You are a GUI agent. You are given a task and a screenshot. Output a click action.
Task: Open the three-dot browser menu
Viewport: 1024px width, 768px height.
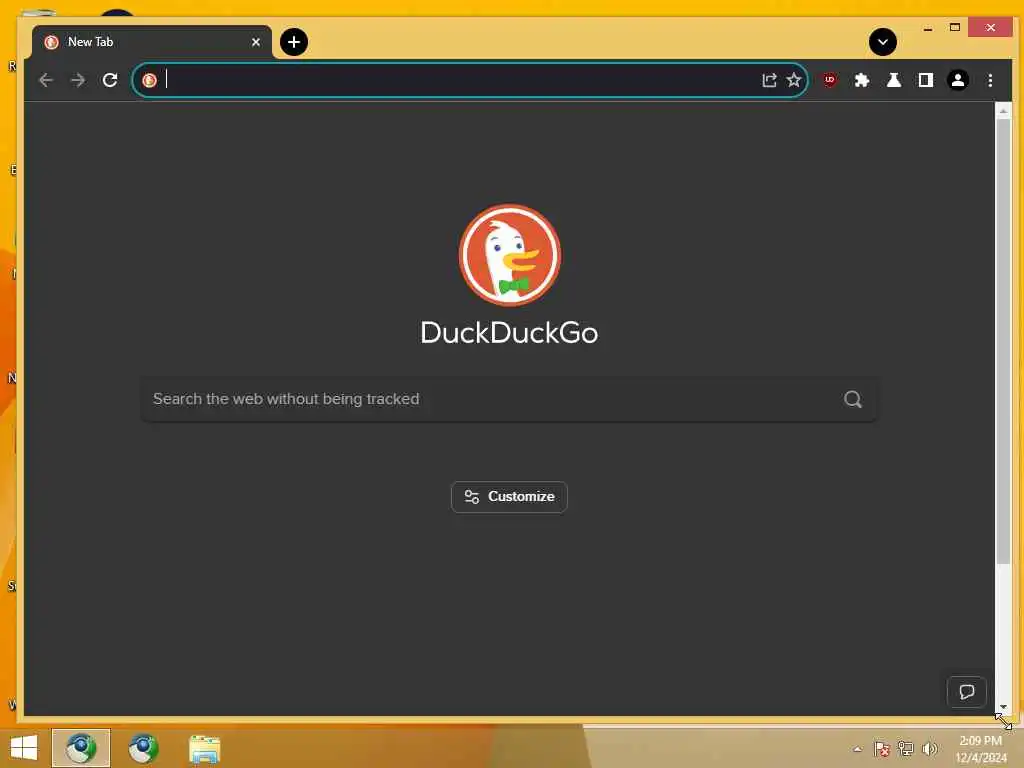tap(990, 80)
